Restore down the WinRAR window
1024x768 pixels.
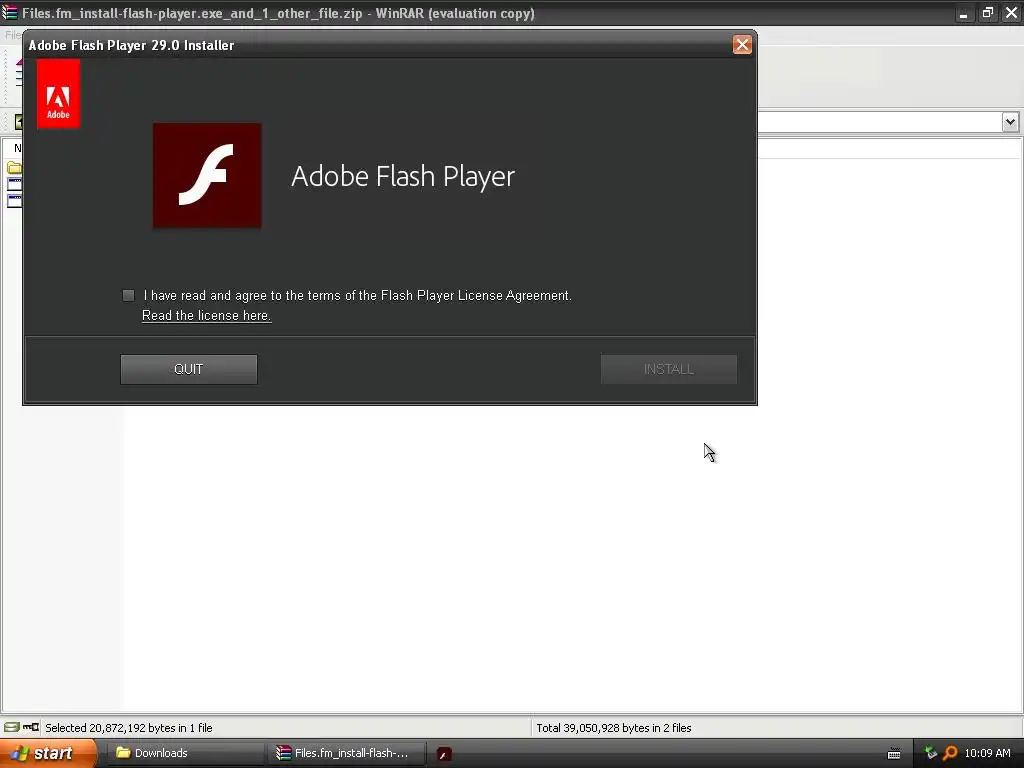point(987,13)
